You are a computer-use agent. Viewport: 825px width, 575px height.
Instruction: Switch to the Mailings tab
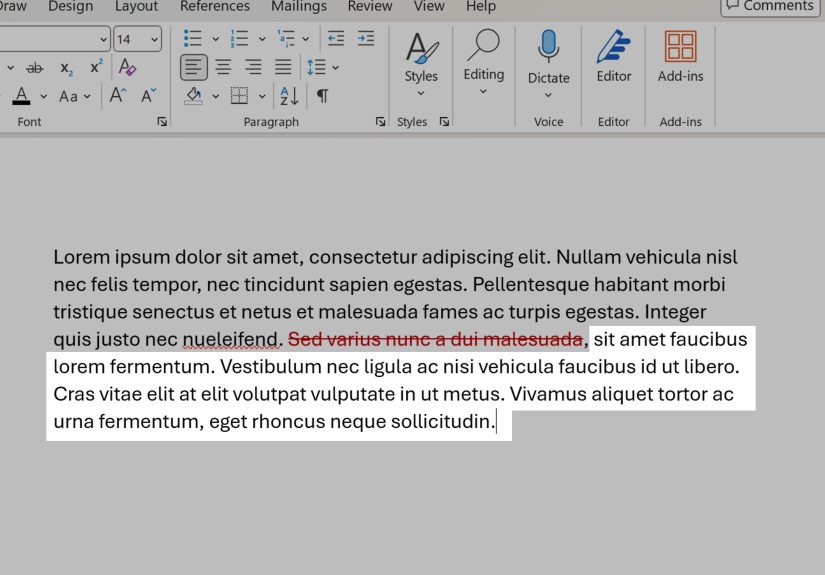click(x=299, y=6)
